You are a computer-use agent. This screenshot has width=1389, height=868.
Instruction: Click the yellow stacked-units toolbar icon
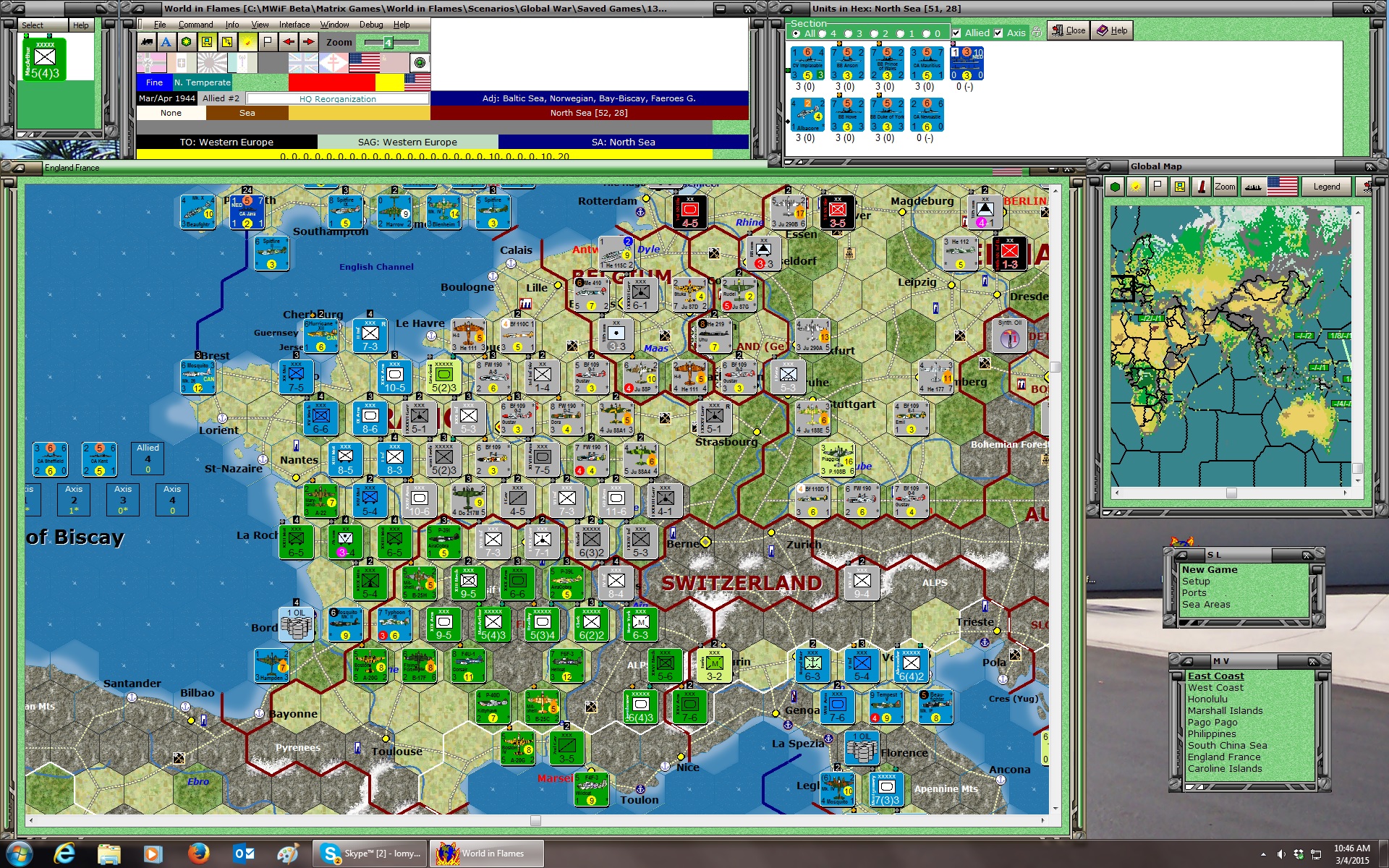pos(227,42)
